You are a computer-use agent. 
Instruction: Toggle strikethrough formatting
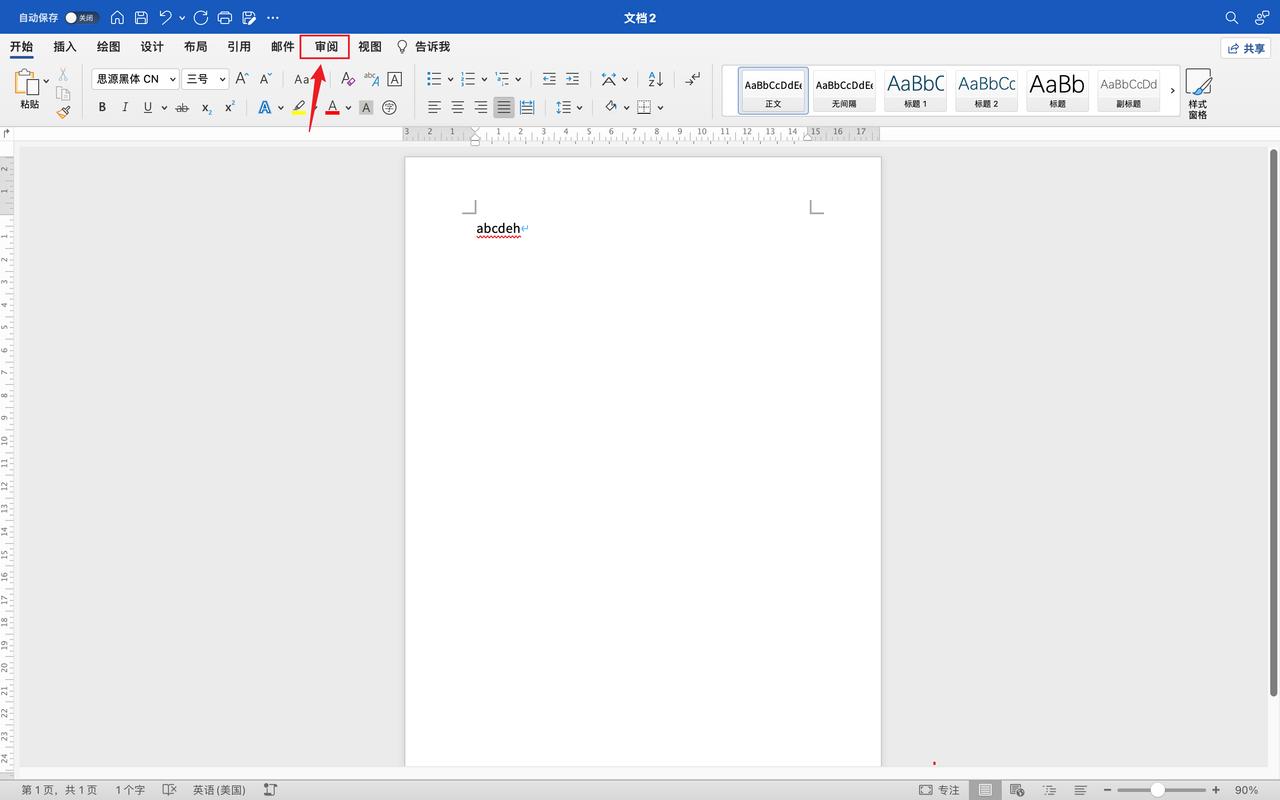(182, 107)
